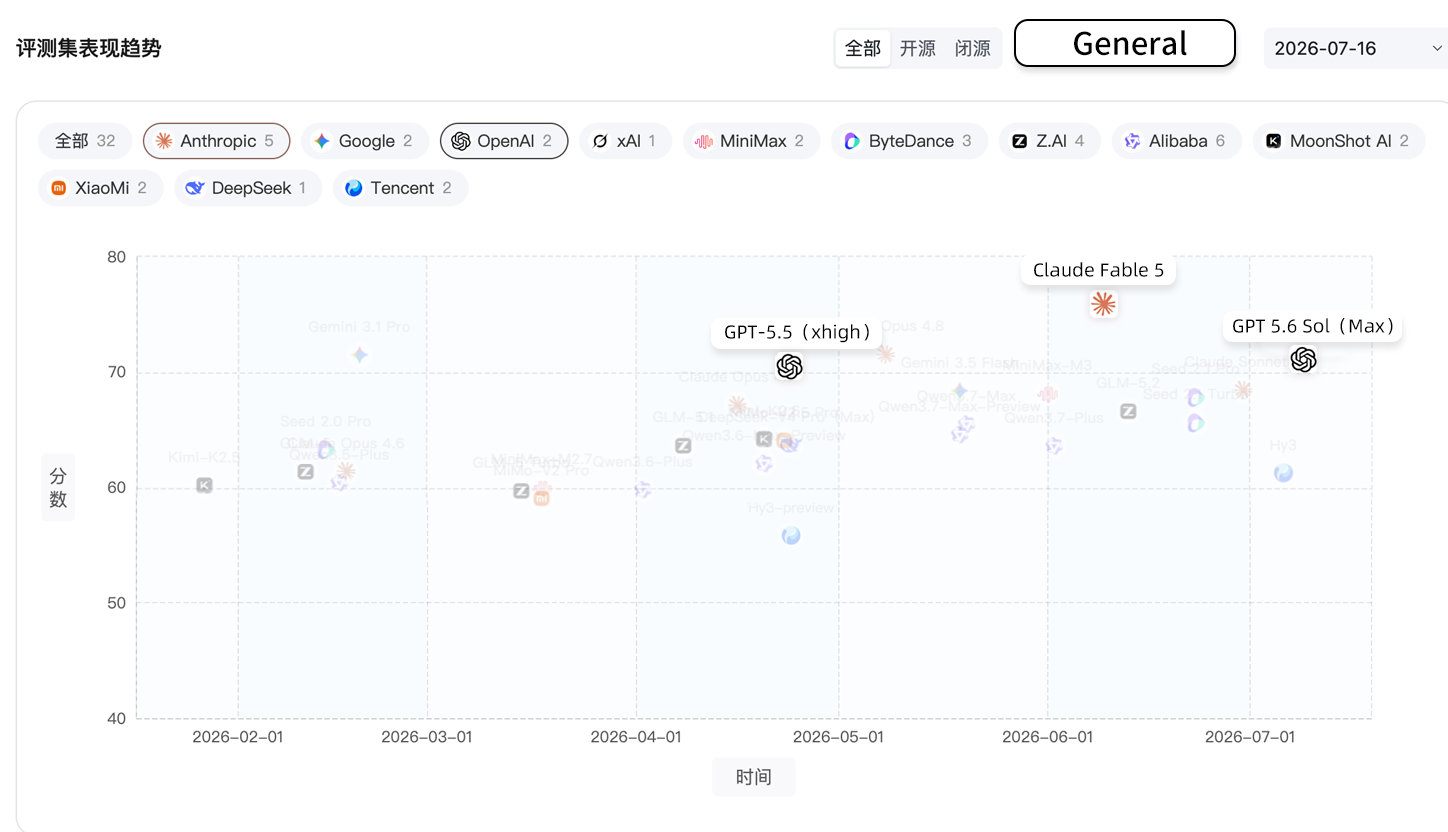
Task: Click the 2026-02-01 axis date
Action: [x=238, y=737]
